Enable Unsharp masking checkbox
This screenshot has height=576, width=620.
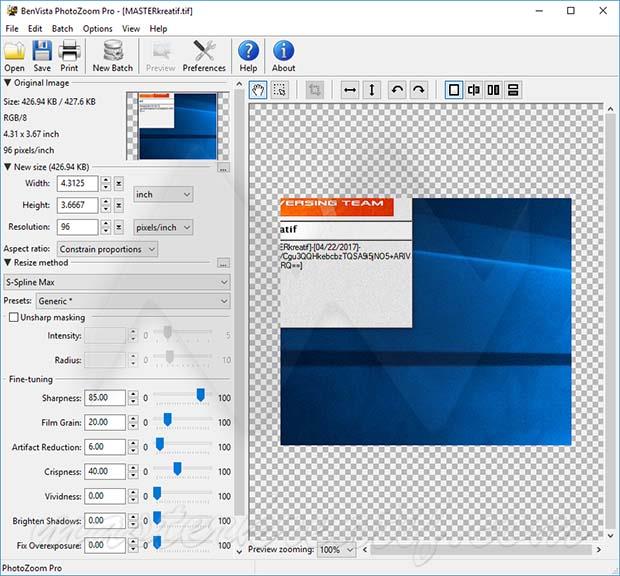pyautogui.click(x=13, y=317)
